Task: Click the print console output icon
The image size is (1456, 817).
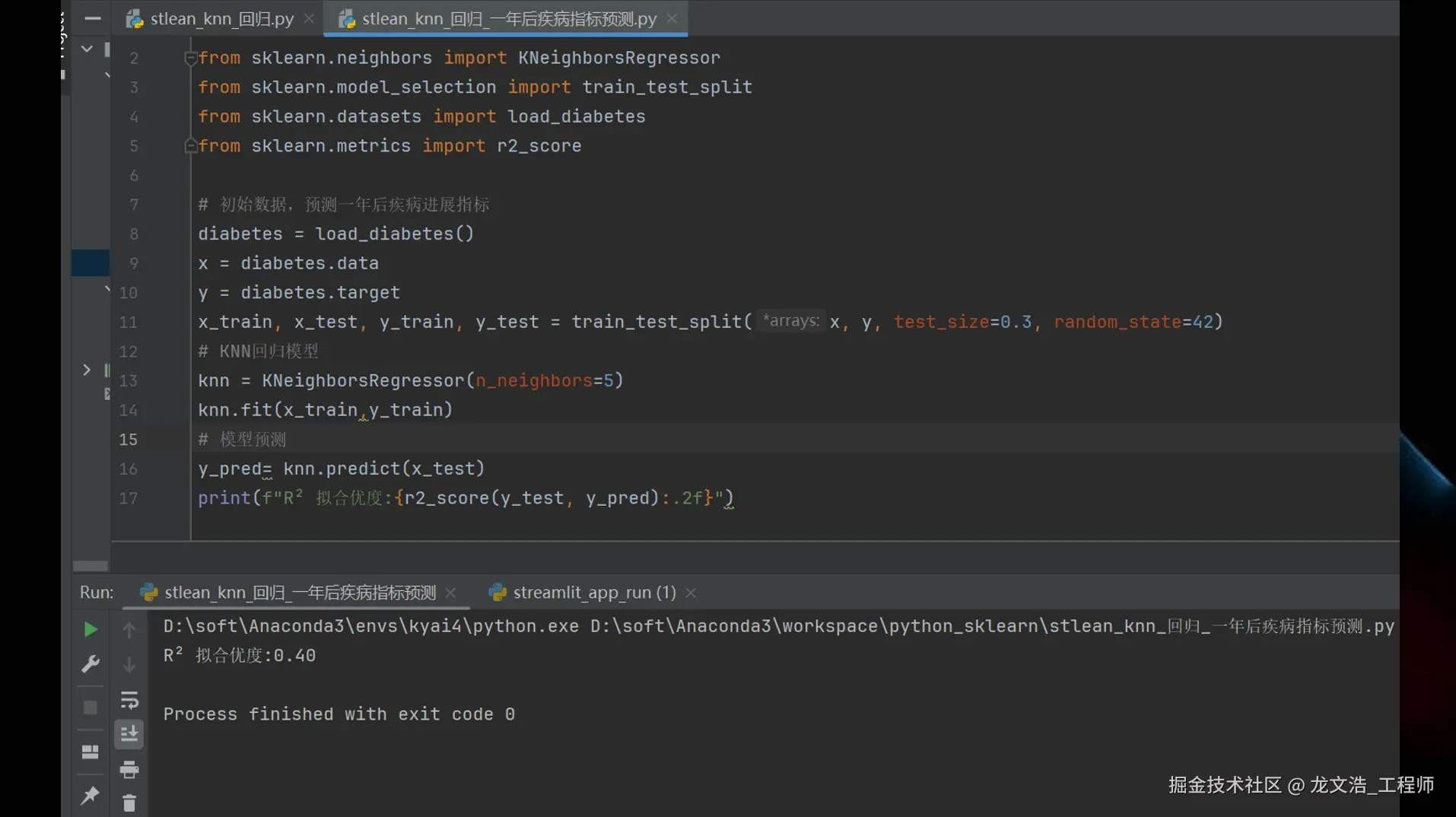Action: [129, 770]
